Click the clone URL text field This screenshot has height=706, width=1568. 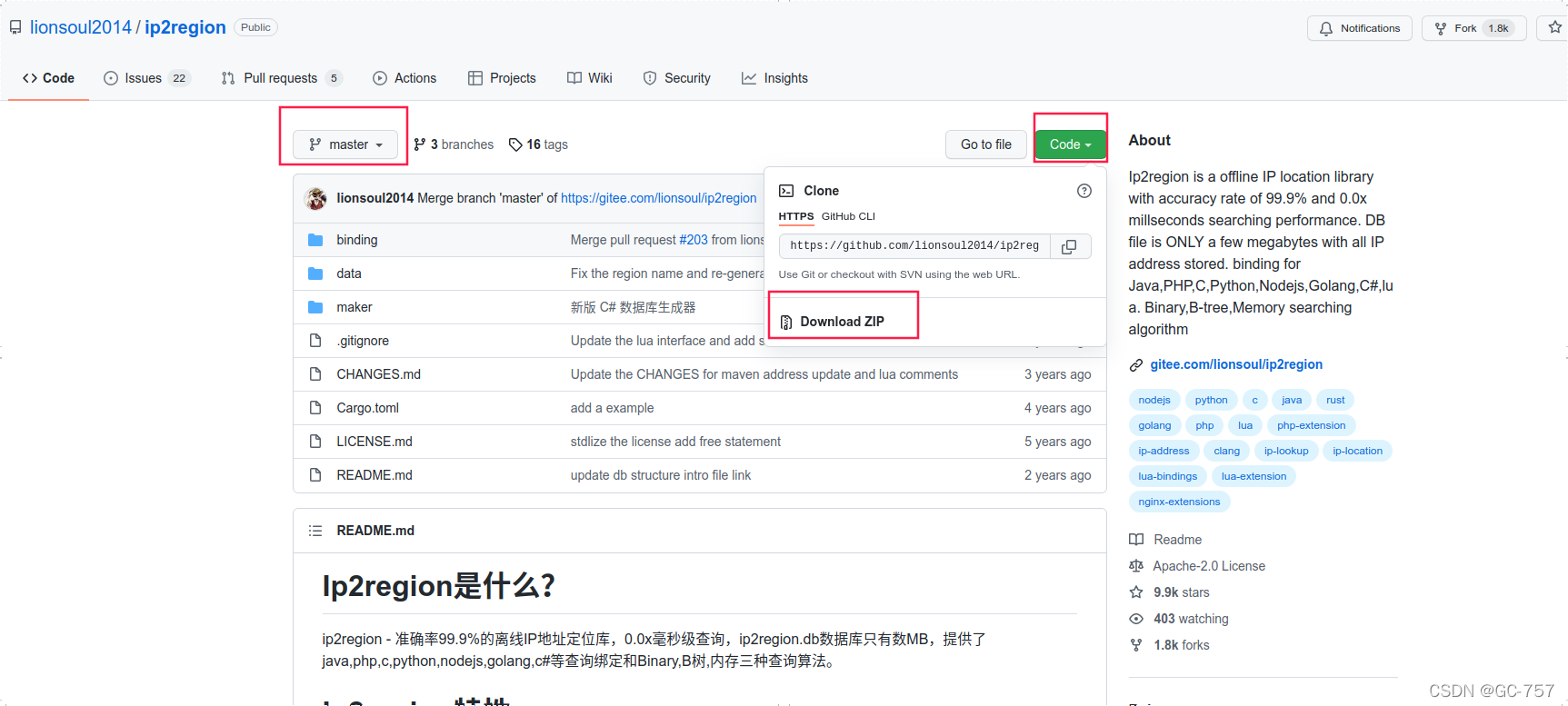pos(914,246)
